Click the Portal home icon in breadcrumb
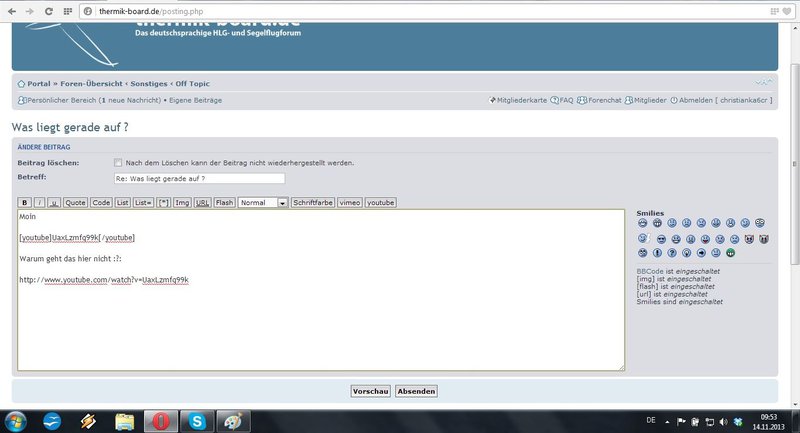Image resolution: width=800 pixels, height=433 pixels. [21, 83]
